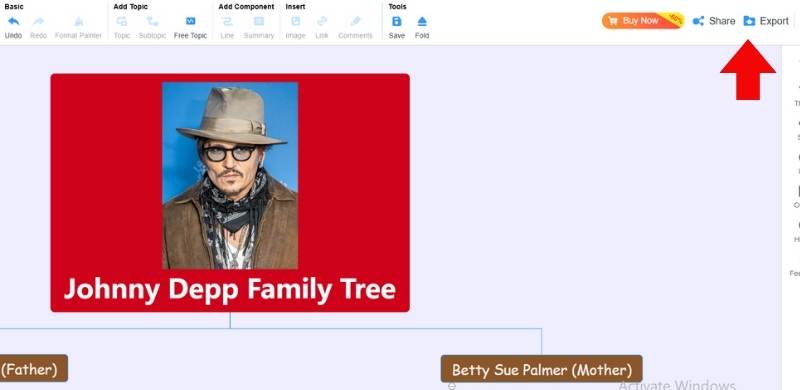Image resolution: width=800 pixels, height=390 pixels.
Task: Click the Redo arrow icon
Action: [x=38, y=21]
